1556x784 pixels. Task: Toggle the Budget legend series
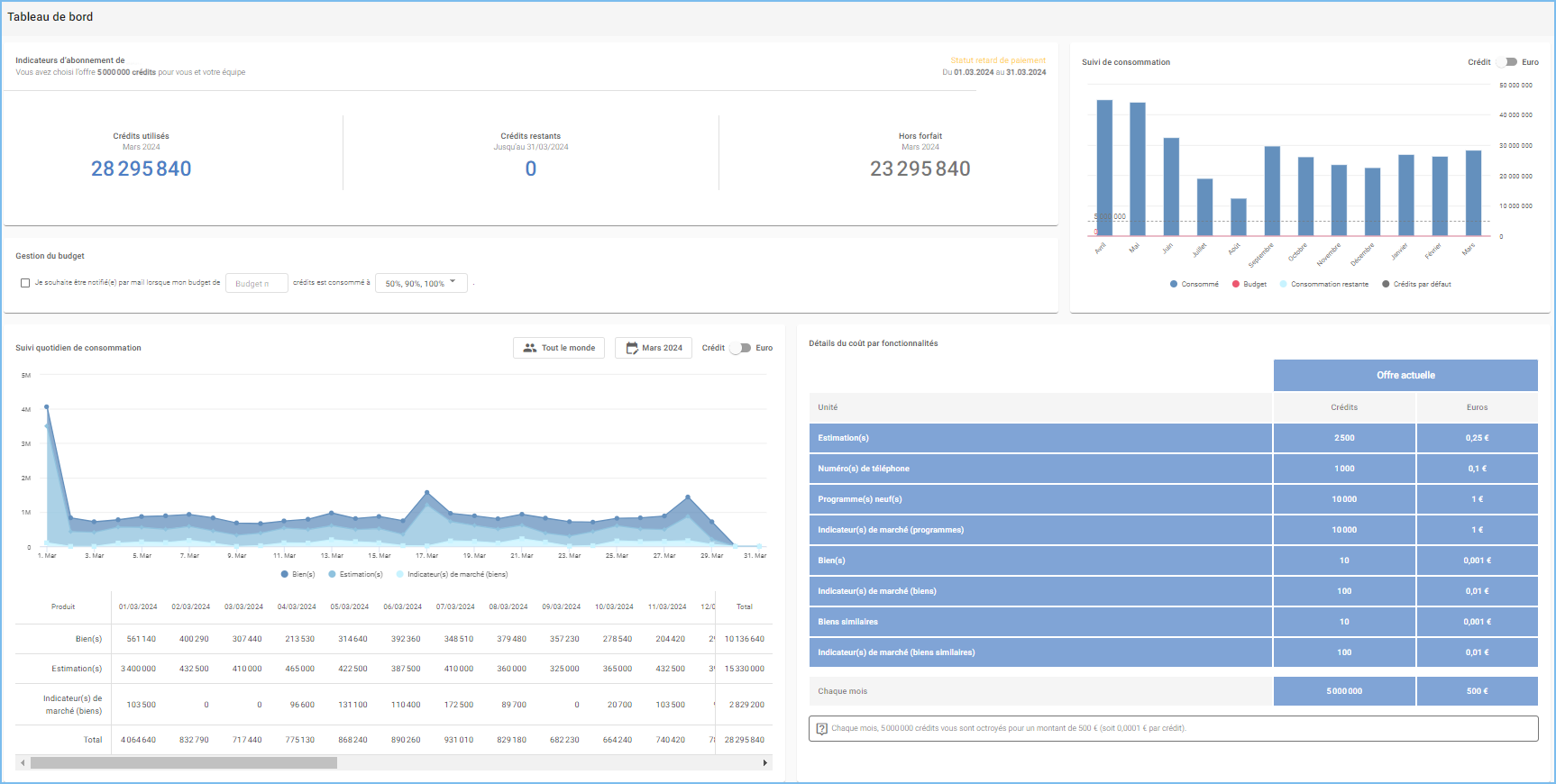(x=1249, y=284)
